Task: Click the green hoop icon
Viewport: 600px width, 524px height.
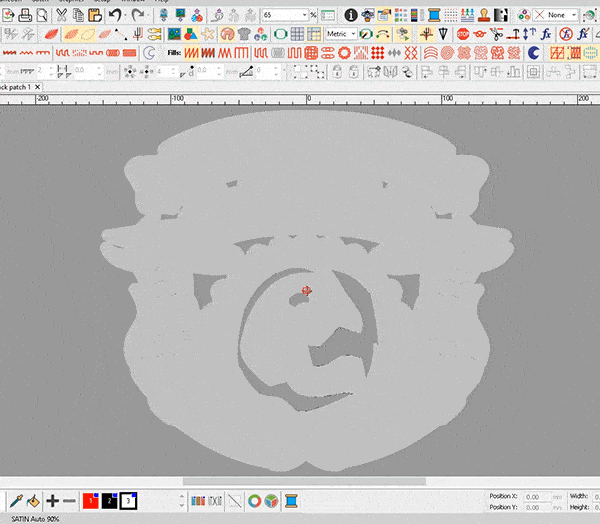Action: click(x=280, y=34)
